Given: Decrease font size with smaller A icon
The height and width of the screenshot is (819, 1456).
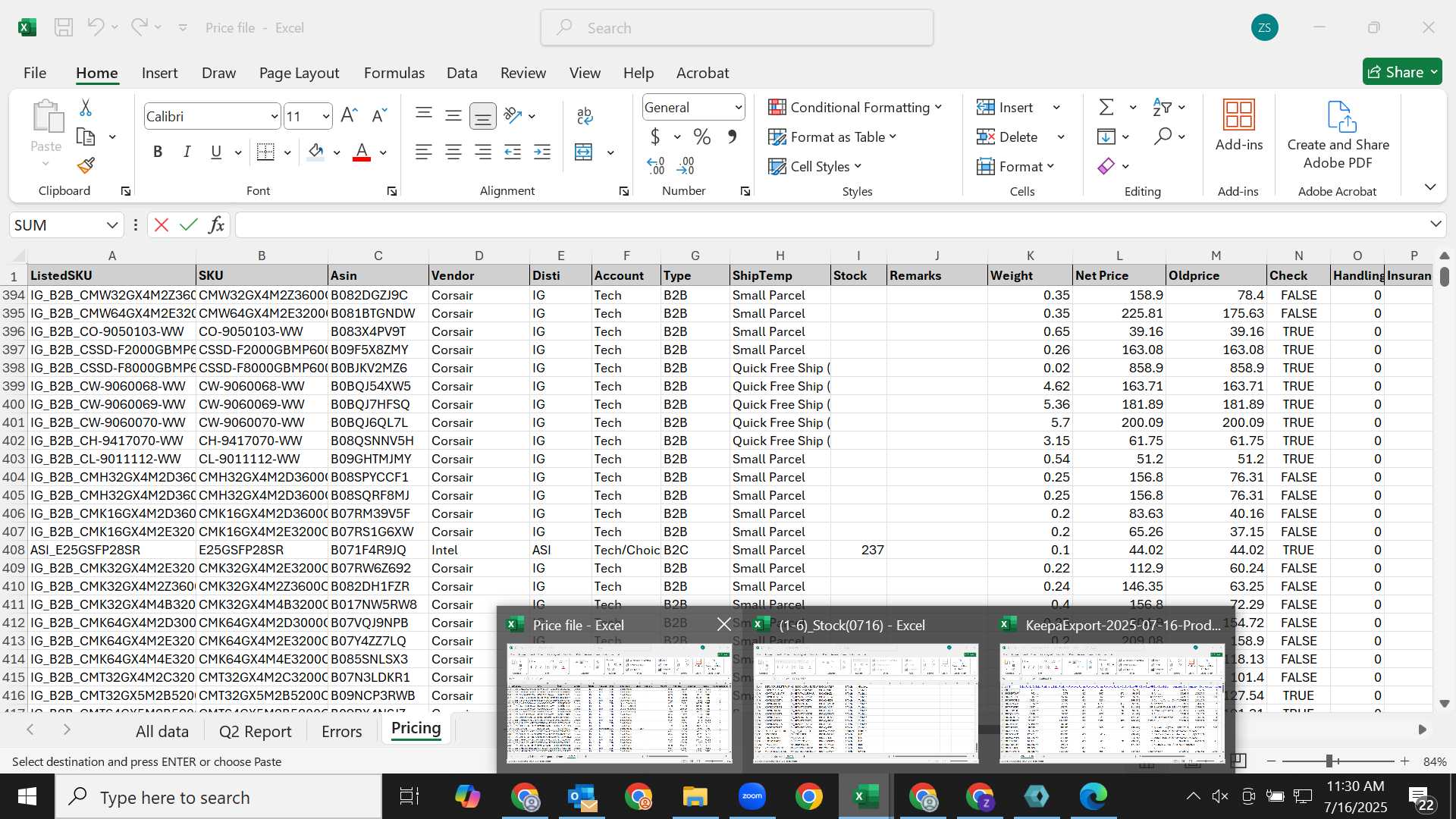Looking at the screenshot, I should [x=379, y=115].
